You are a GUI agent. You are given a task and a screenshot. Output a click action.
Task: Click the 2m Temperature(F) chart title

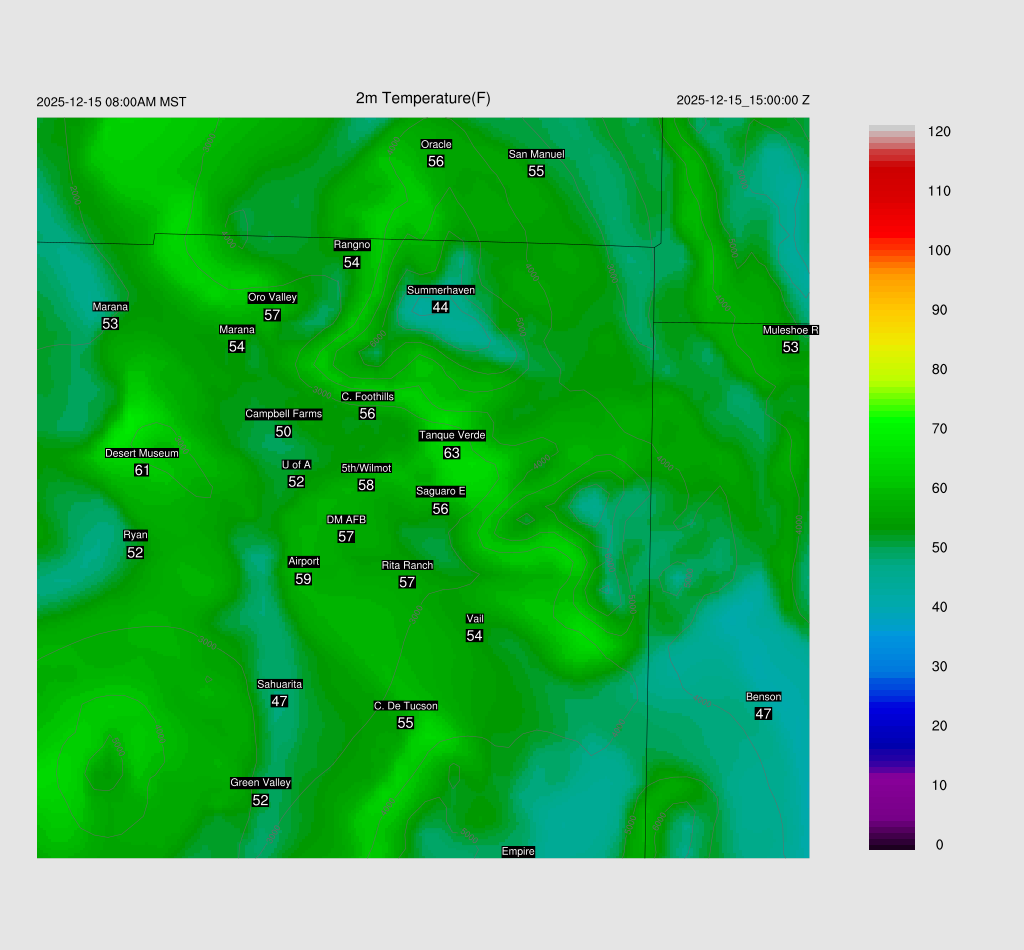pos(423,98)
